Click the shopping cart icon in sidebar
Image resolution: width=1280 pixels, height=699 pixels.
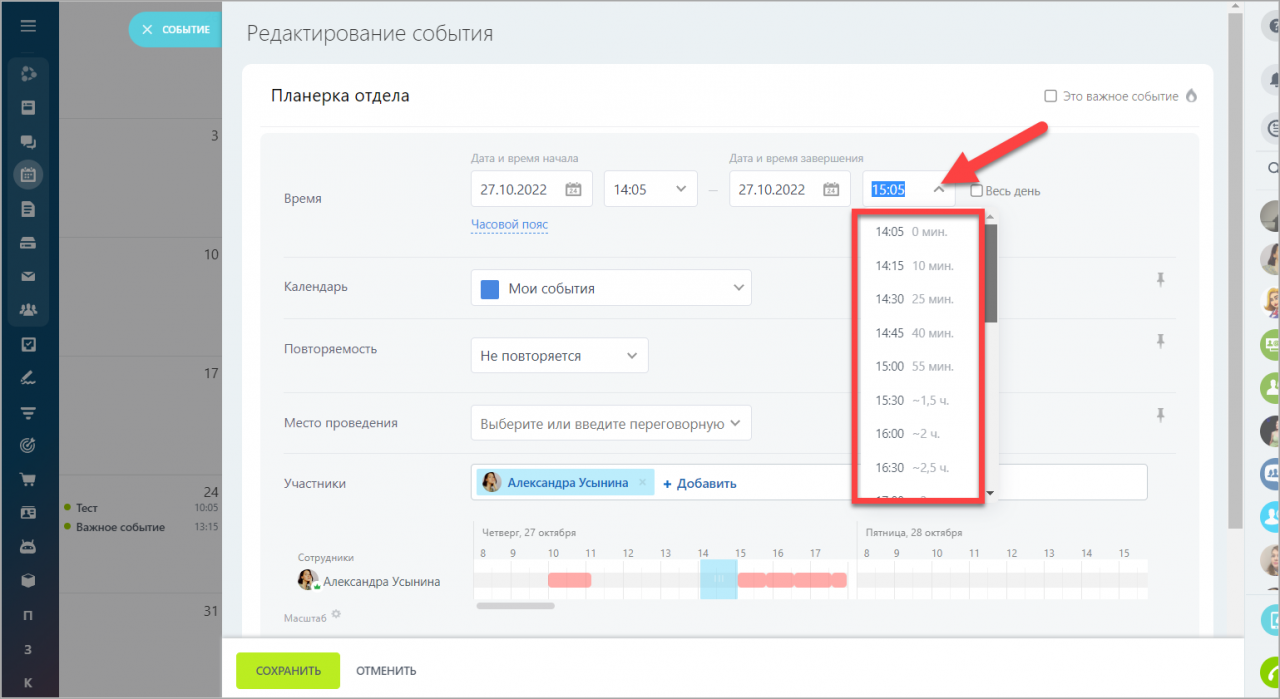[x=28, y=479]
